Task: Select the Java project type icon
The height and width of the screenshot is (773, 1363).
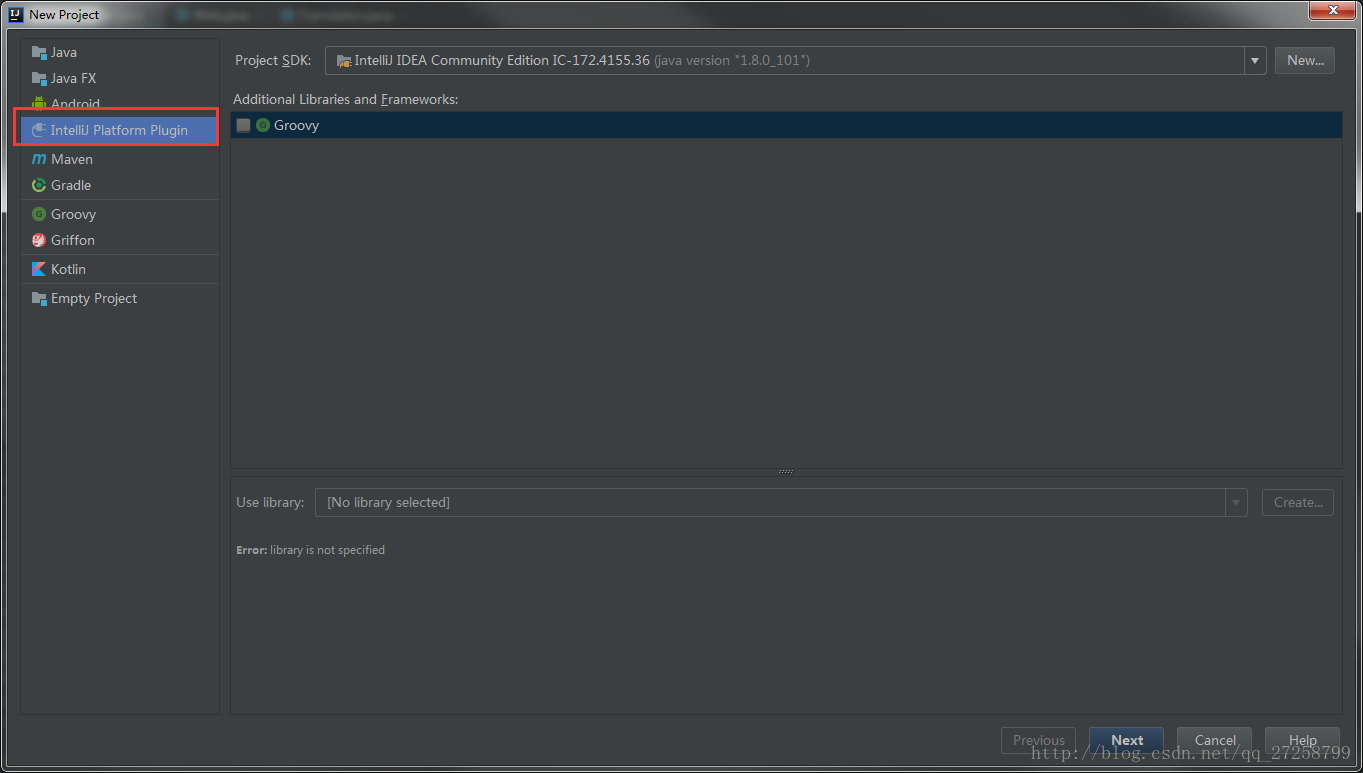Action: 39,52
